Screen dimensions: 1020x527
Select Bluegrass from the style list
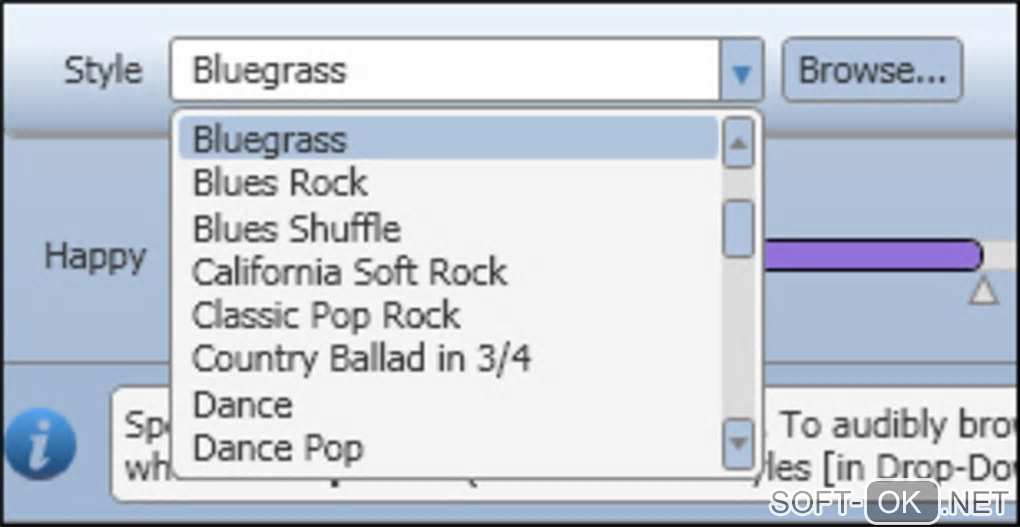[x=270, y=139]
